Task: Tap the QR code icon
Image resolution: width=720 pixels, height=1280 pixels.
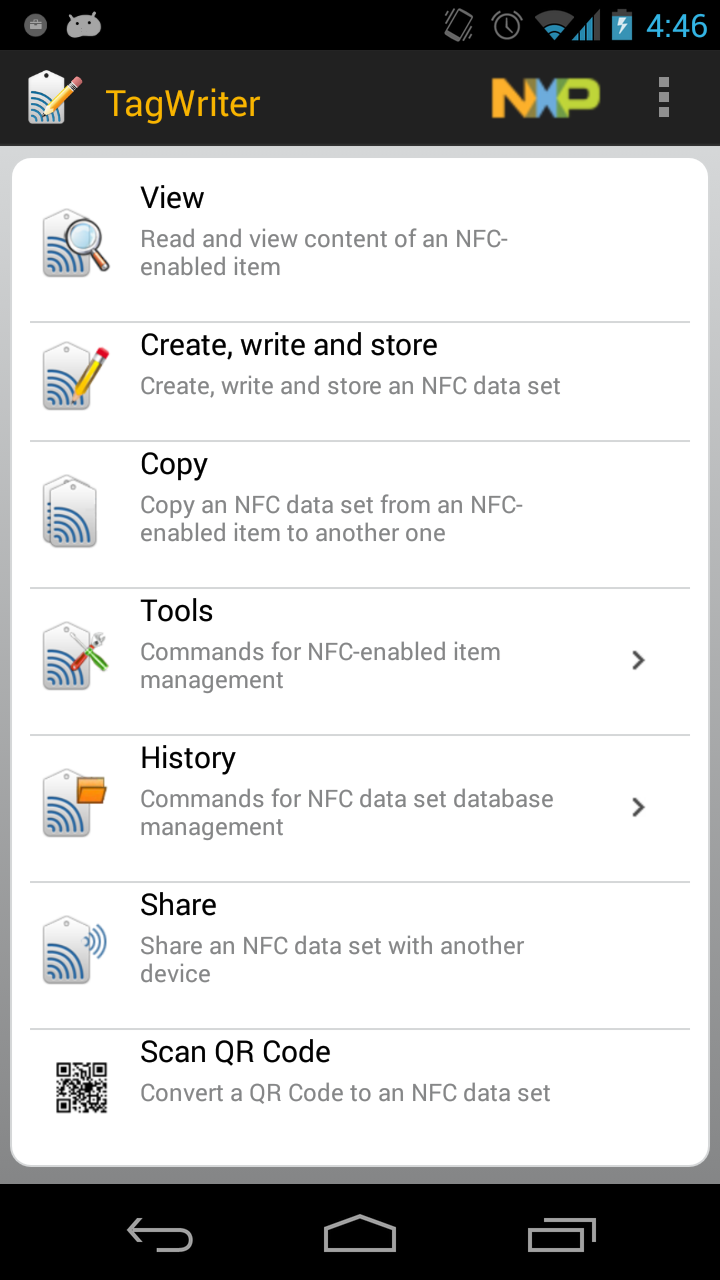Action: (81, 1087)
